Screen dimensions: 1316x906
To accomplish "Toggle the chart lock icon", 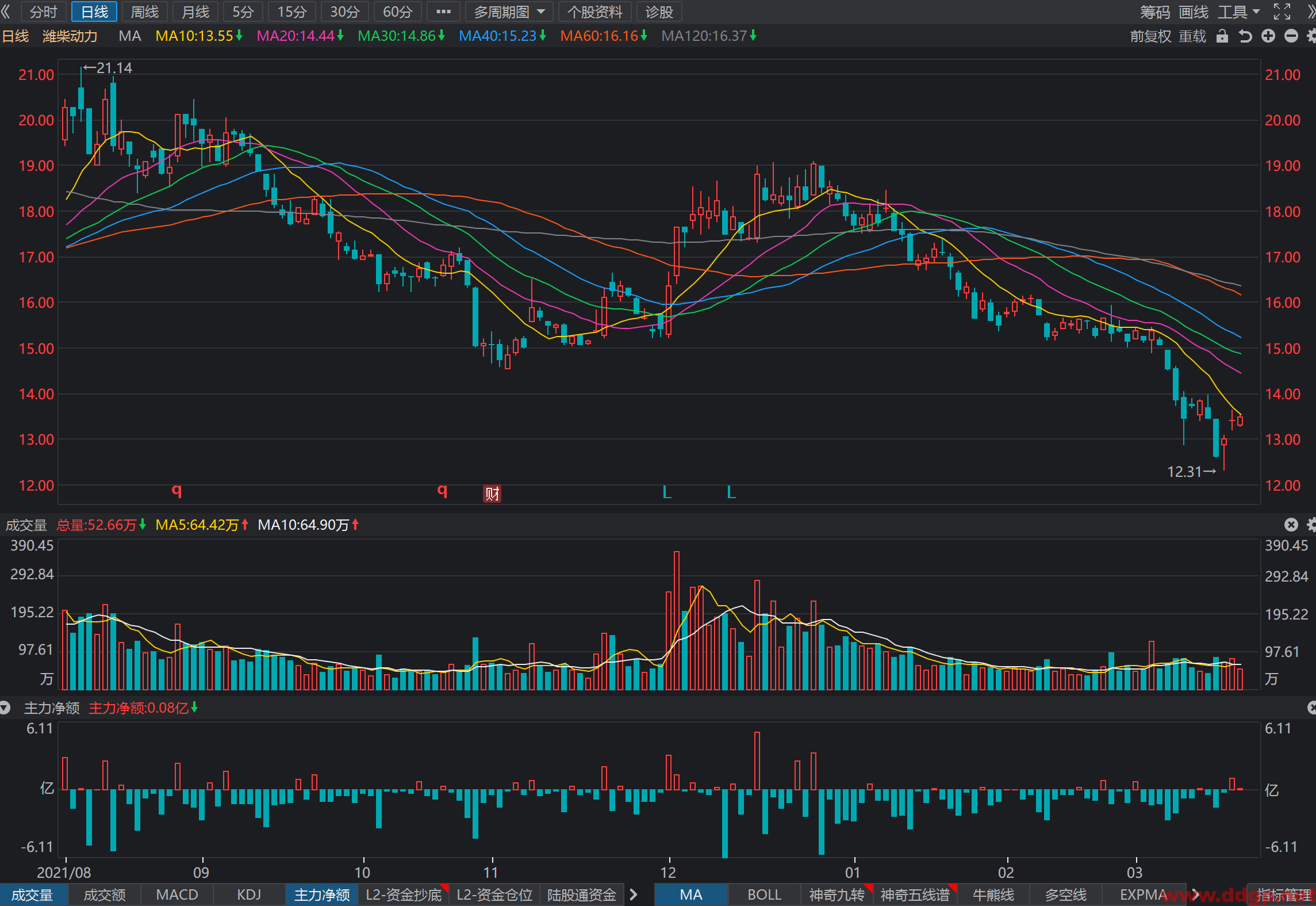I will (x=1222, y=36).
